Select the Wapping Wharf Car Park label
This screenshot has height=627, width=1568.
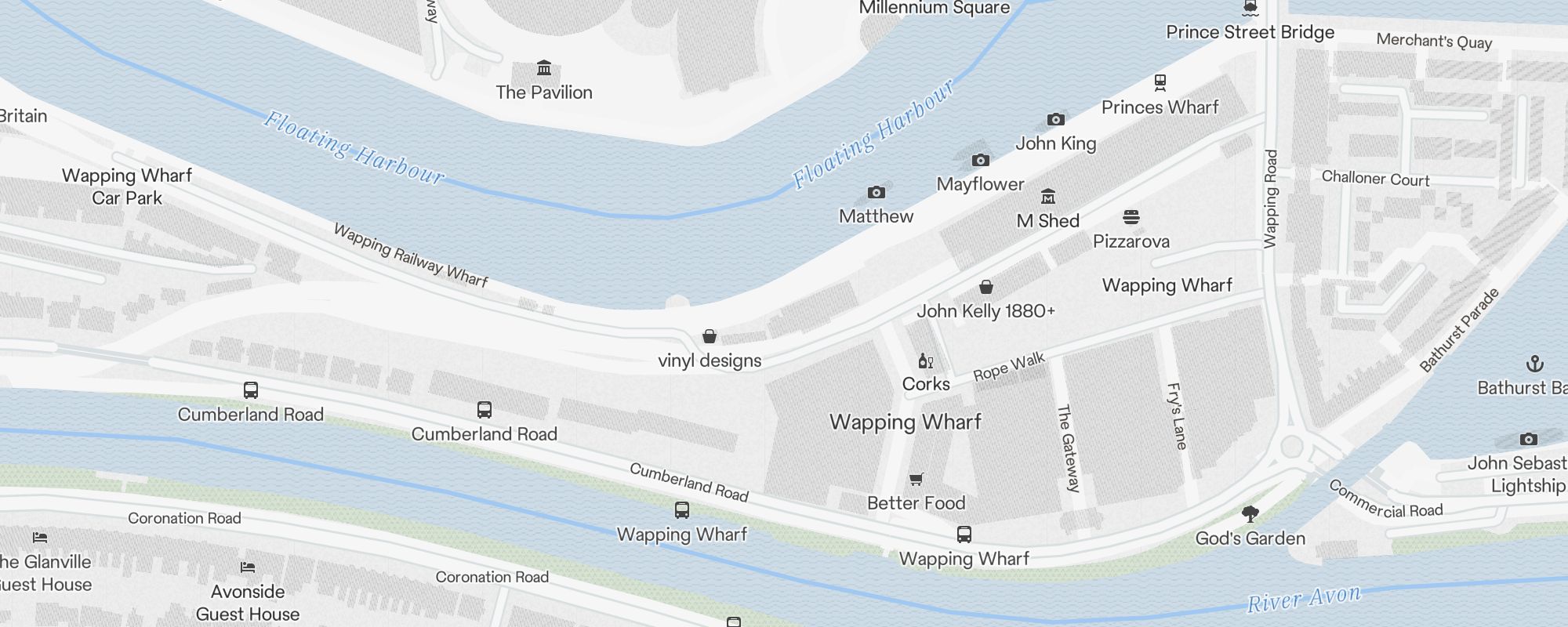tap(127, 187)
